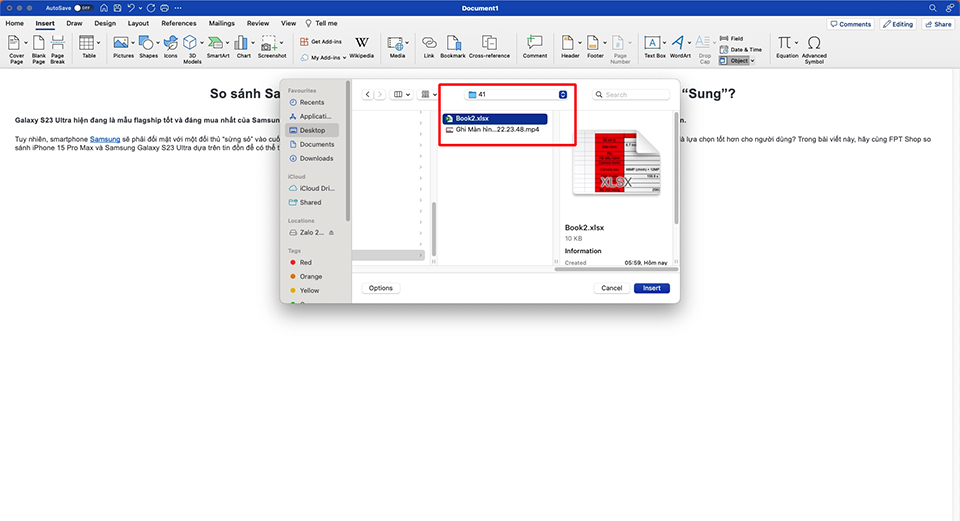Insert a Page Break

[x=58, y=49]
